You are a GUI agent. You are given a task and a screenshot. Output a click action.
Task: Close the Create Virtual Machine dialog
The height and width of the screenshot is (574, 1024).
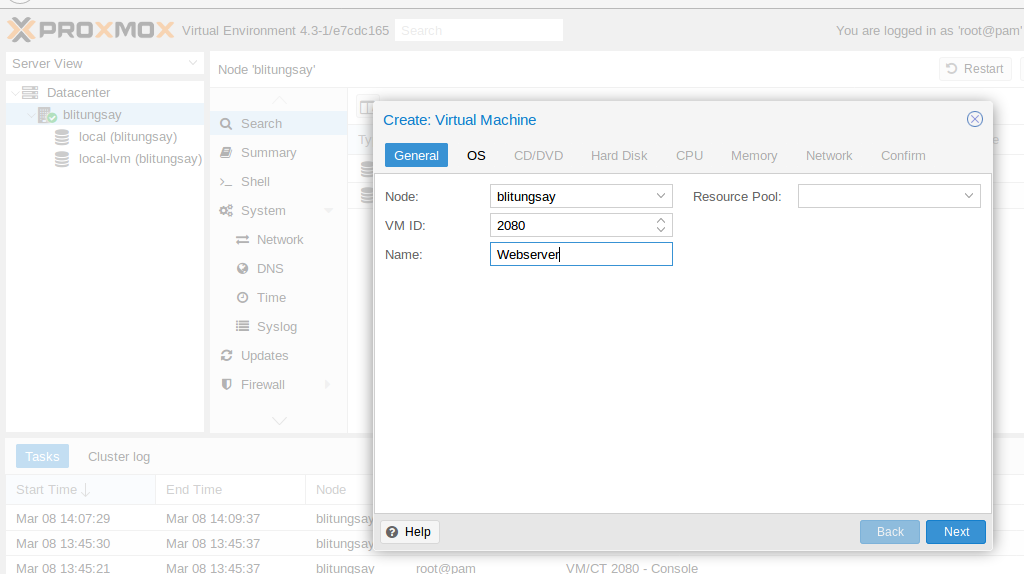pos(974,119)
